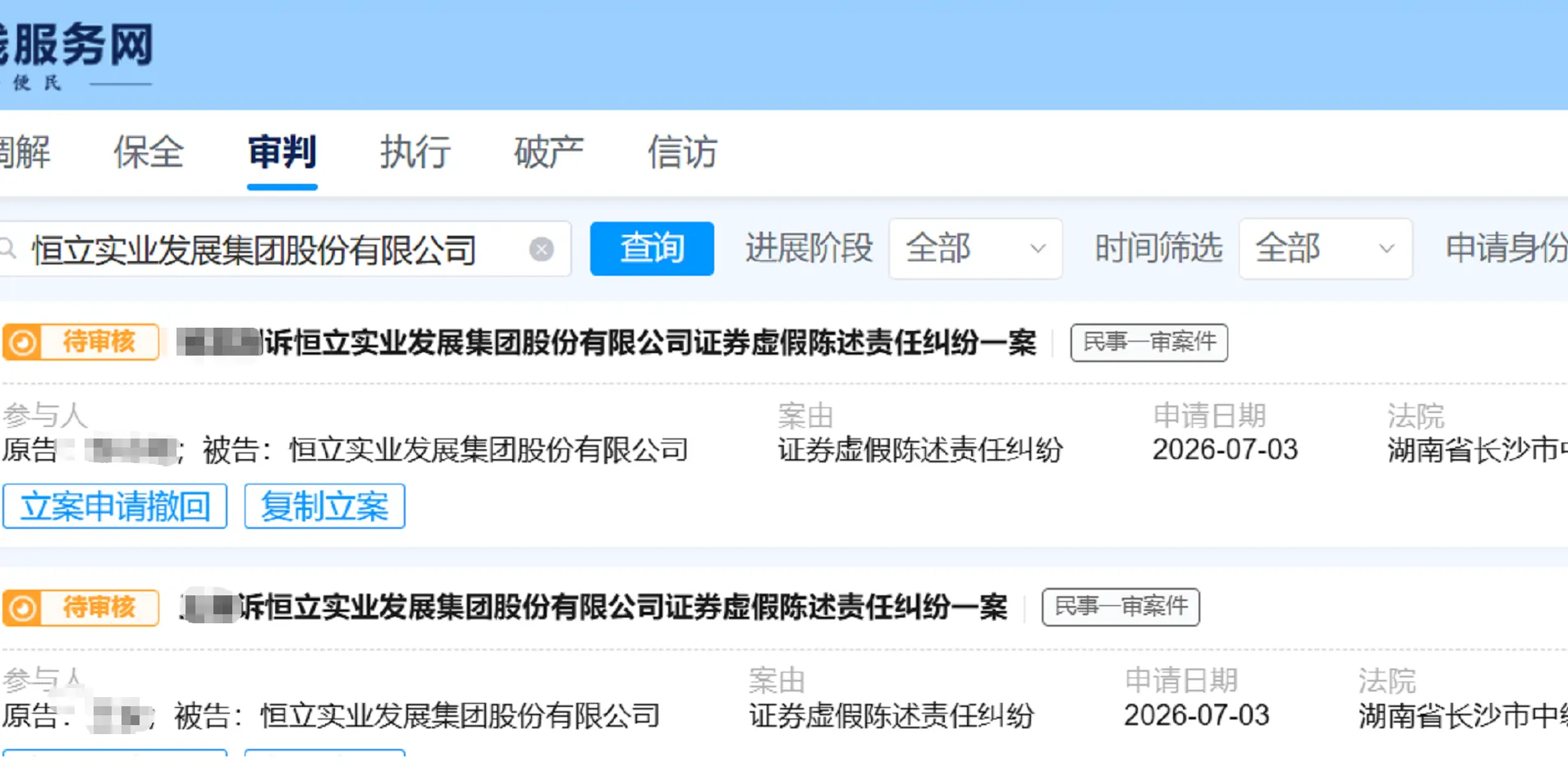Click the first case's 湖南省长沙市 court text
Image resolution: width=1568 pixels, height=767 pixels.
click(x=1478, y=450)
